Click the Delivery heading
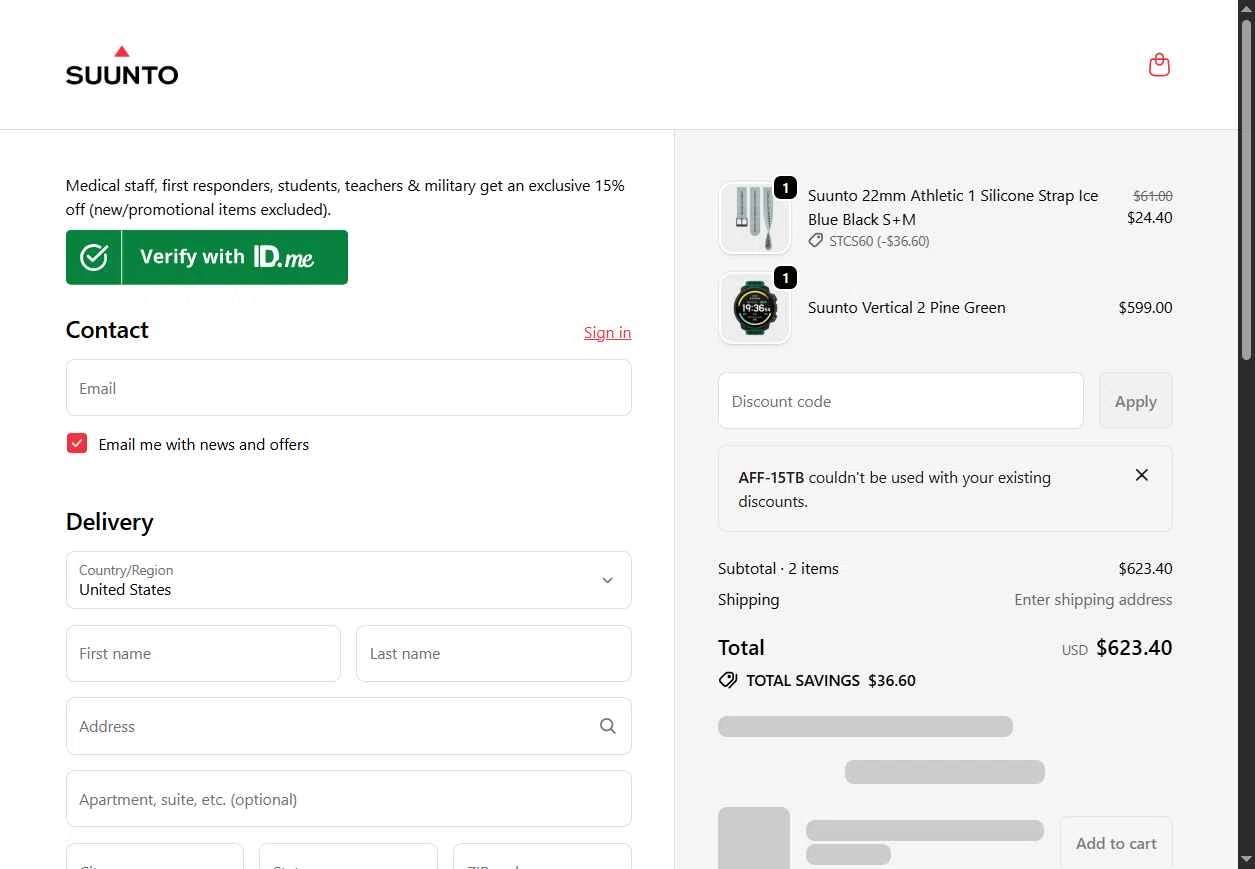This screenshot has height=869, width=1255. tap(110, 522)
